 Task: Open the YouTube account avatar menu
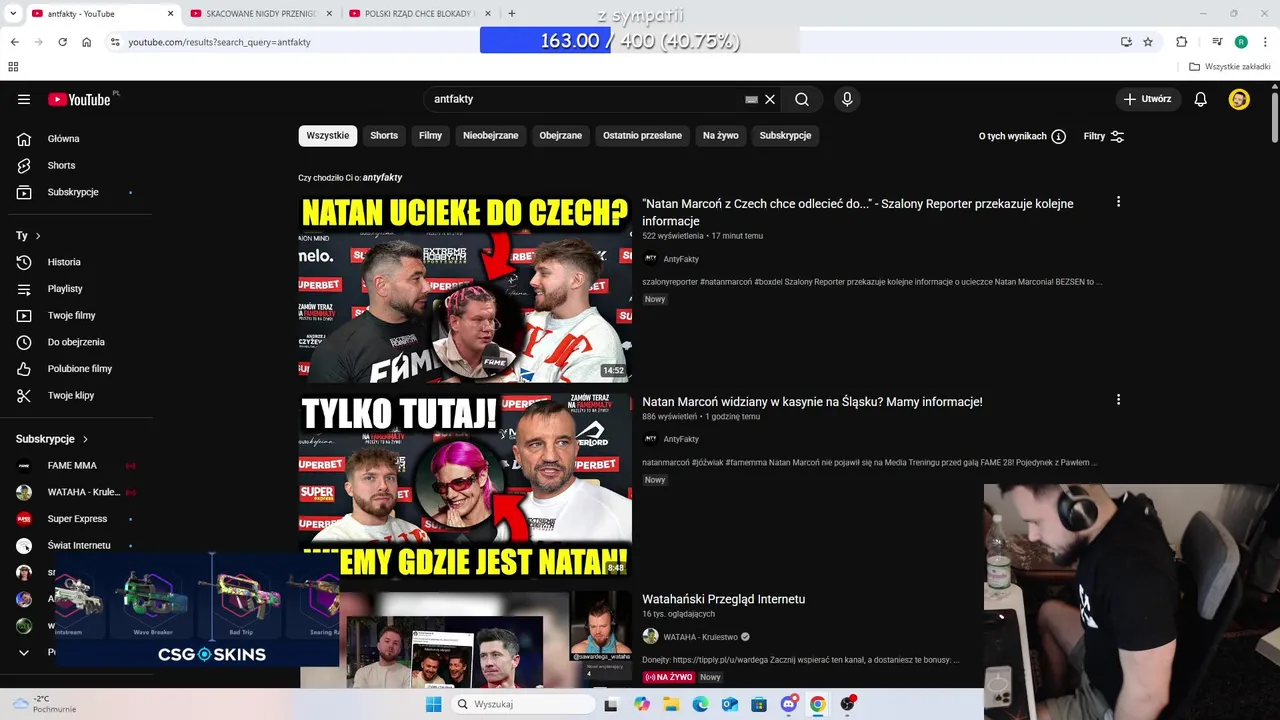click(x=1239, y=99)
